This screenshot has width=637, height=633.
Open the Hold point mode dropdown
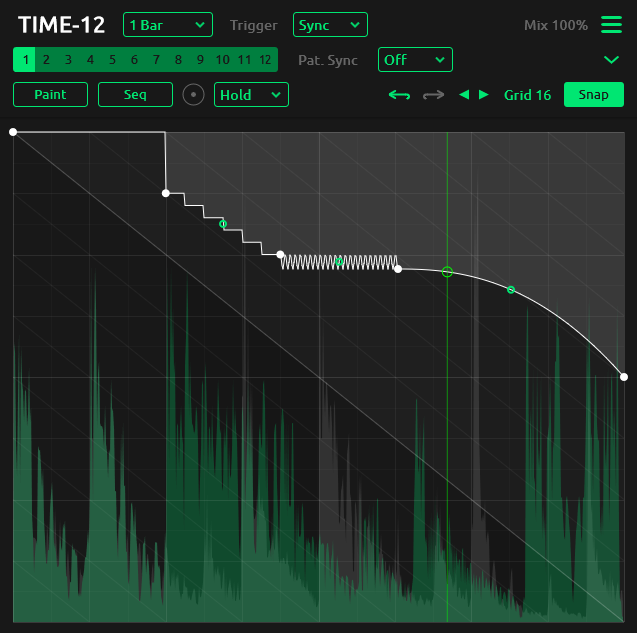tap(251, 95)
